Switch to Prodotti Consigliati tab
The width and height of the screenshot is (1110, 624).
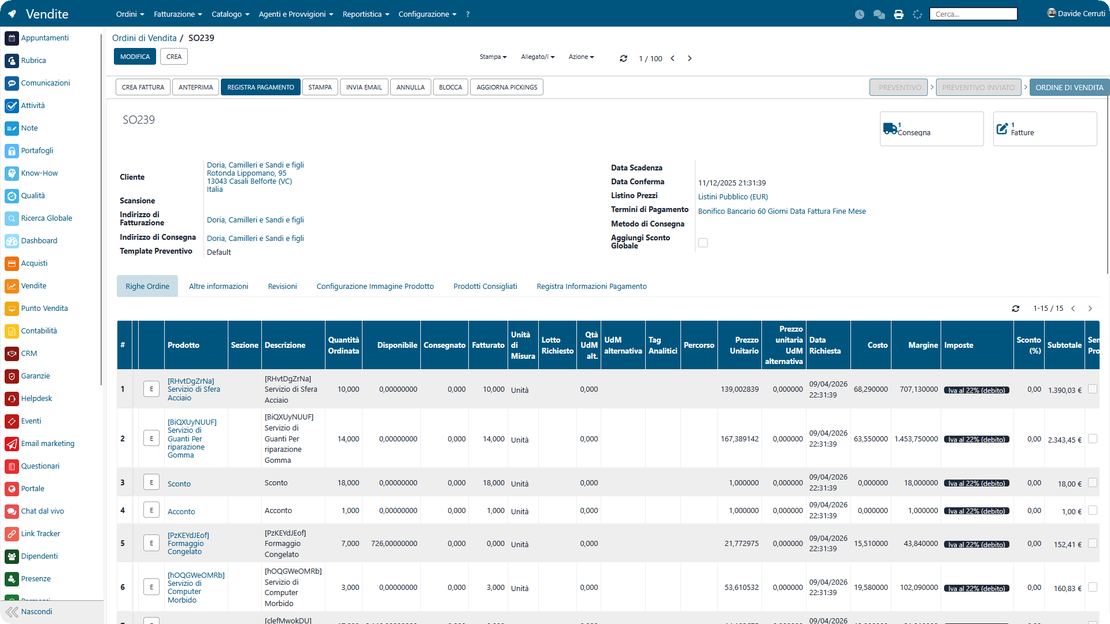[x=485, y=286]
